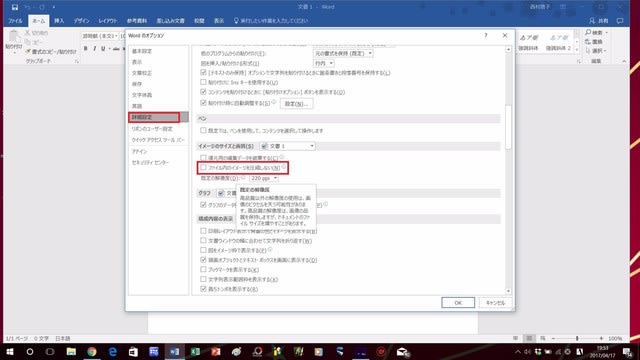Show hidden system tray icons chevron
The height and width of the screenshot is (360, 640).
(x=518, y=351)
